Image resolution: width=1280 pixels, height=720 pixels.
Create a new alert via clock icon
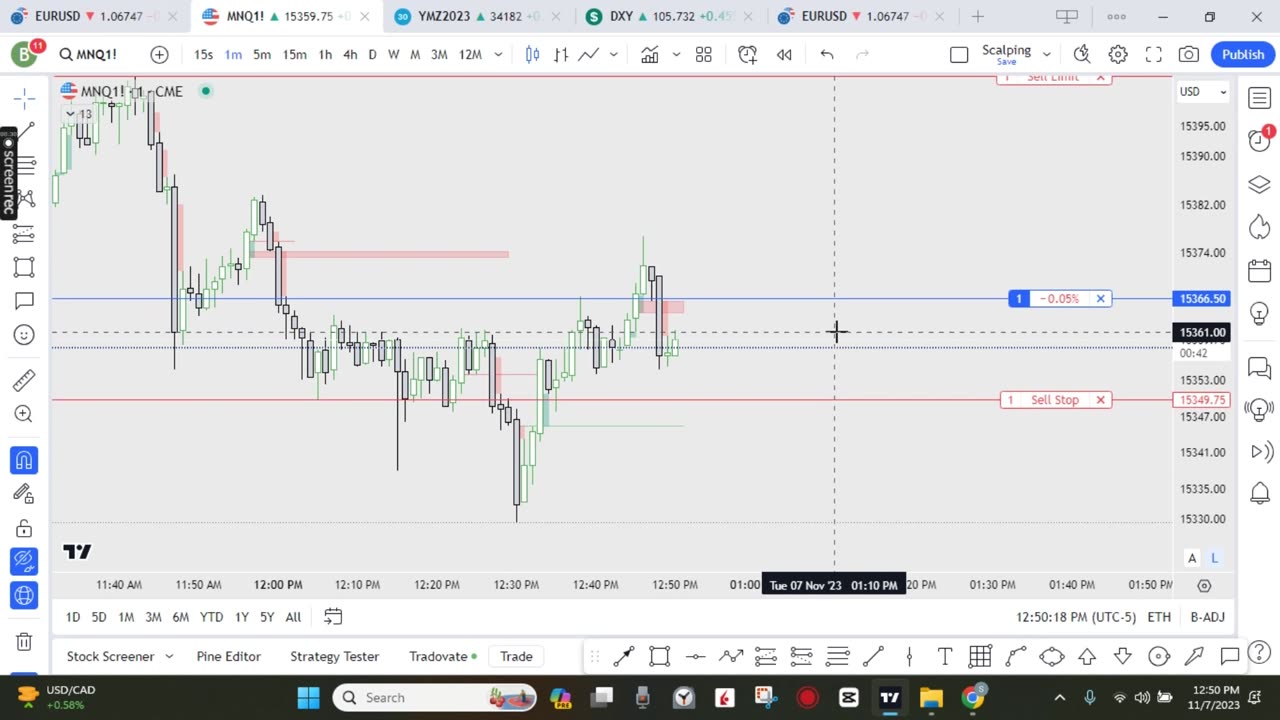(x=747, y=55)
